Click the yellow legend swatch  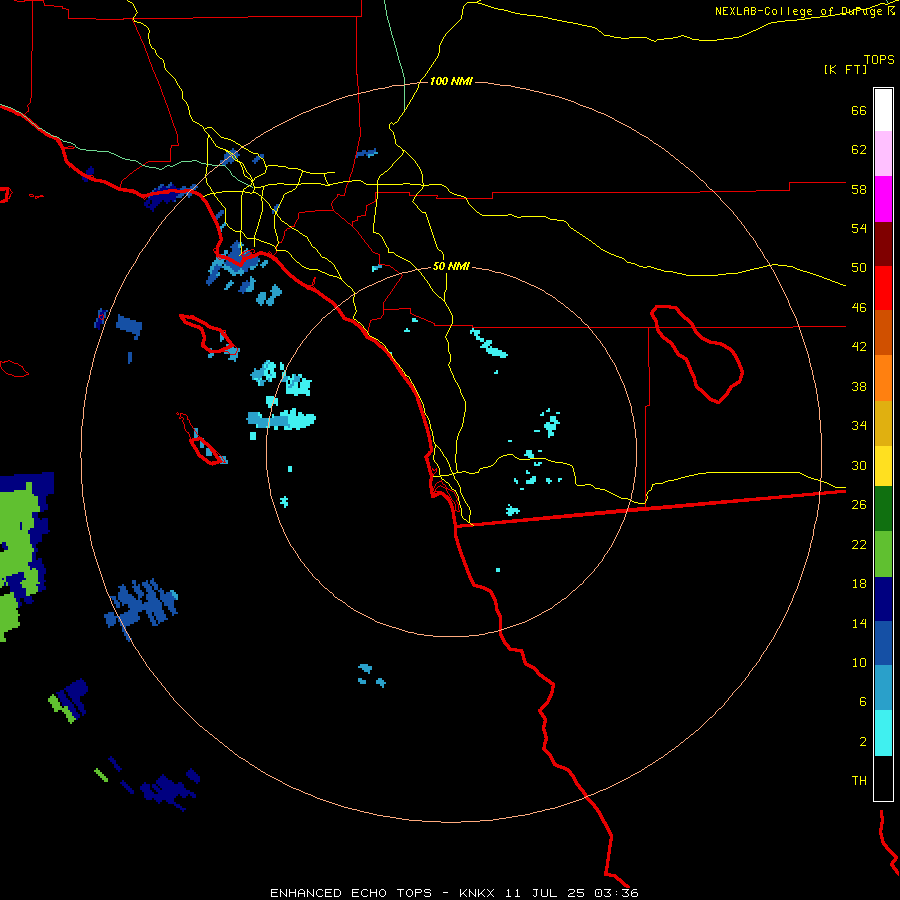(x=883, y=466)
